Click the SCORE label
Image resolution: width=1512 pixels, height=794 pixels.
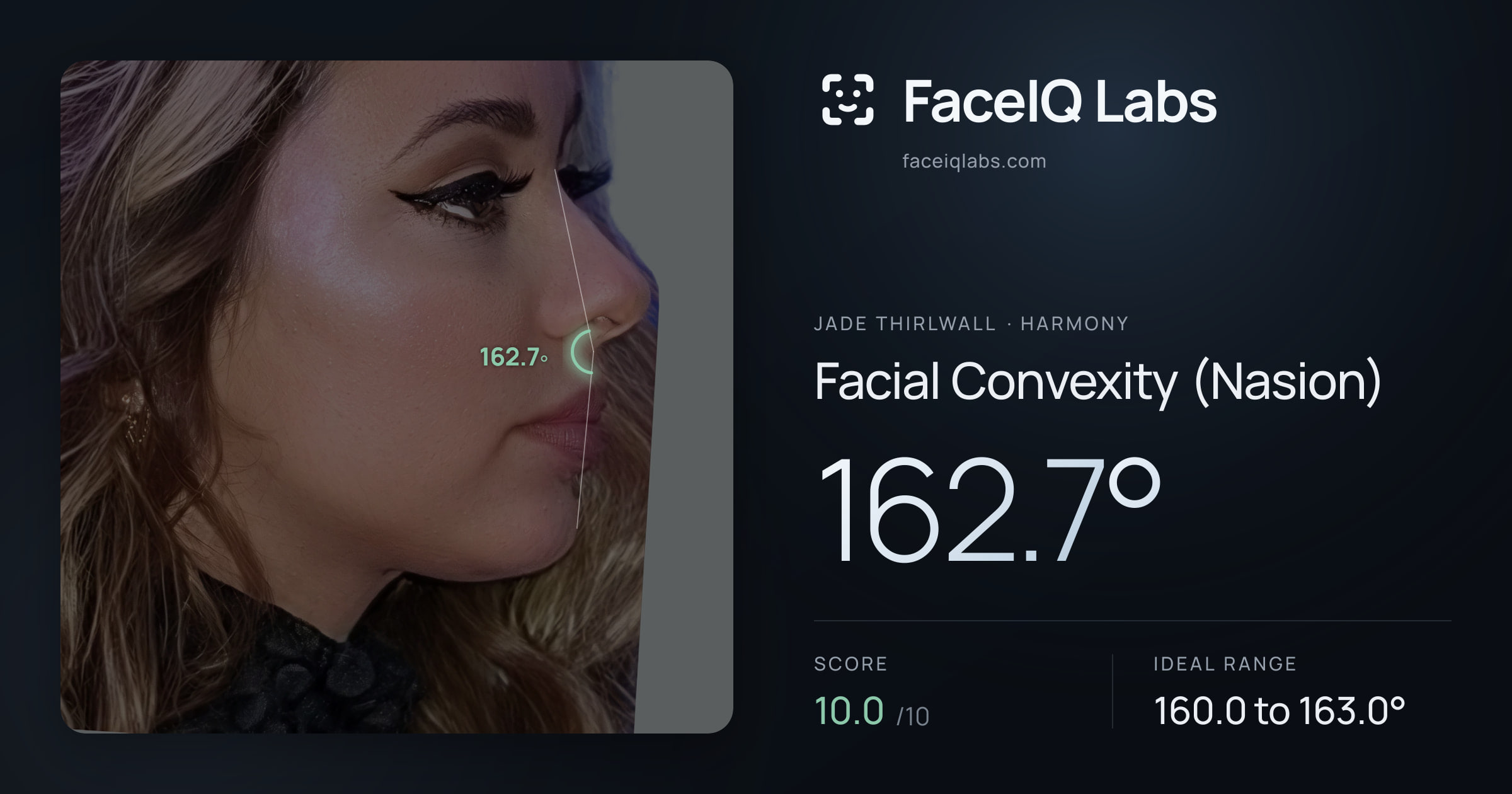pyautogui.click(x=850, y=664)
